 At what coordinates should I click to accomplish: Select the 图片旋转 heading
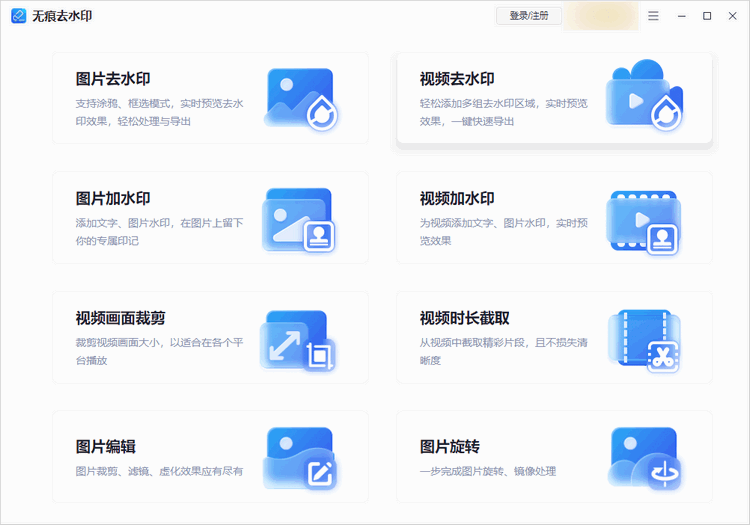pyautogui.click(x=450, y=447)
